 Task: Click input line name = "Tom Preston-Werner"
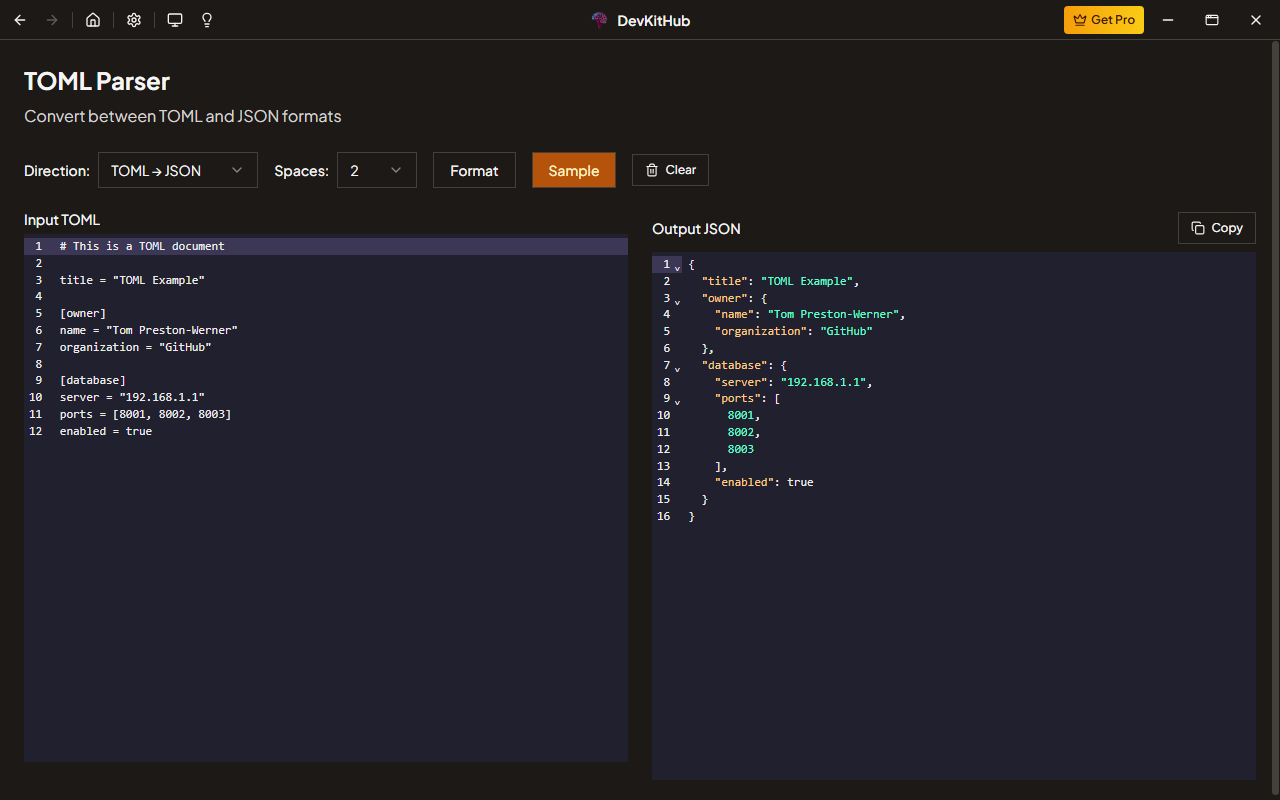tap(148, 330)
